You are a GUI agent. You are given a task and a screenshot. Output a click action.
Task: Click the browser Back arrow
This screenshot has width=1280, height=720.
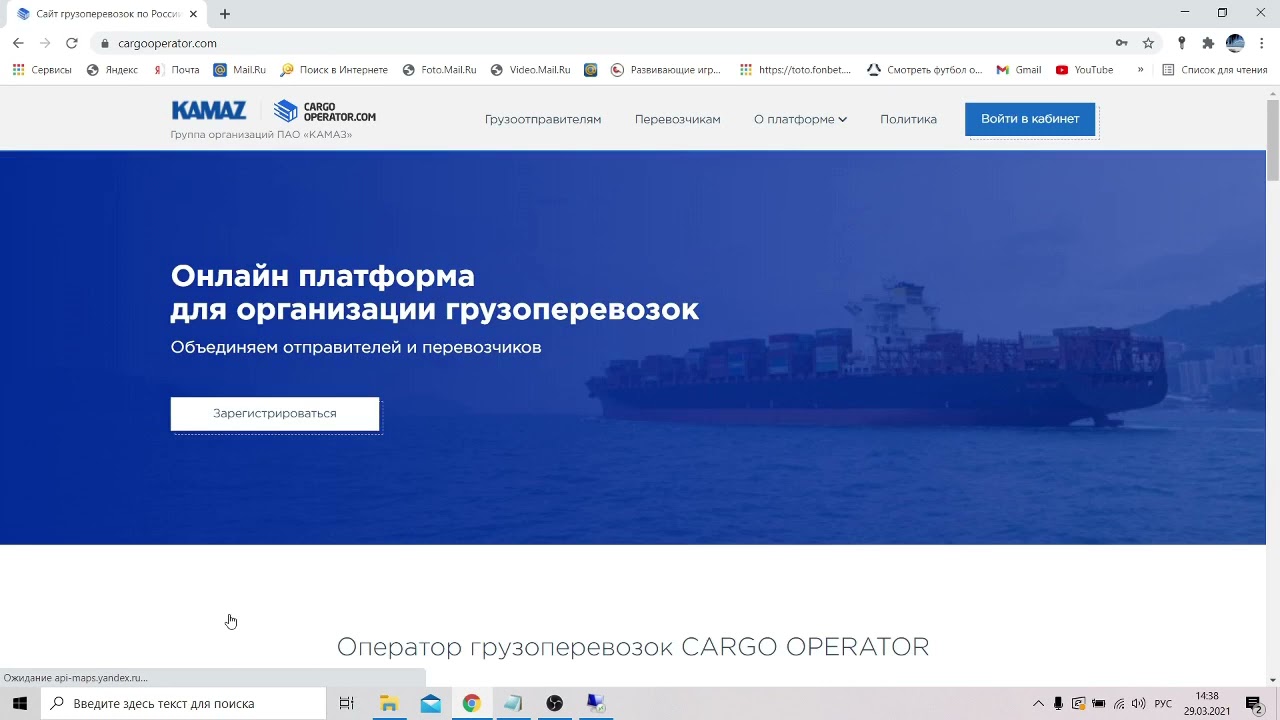(x=18, y=43)
